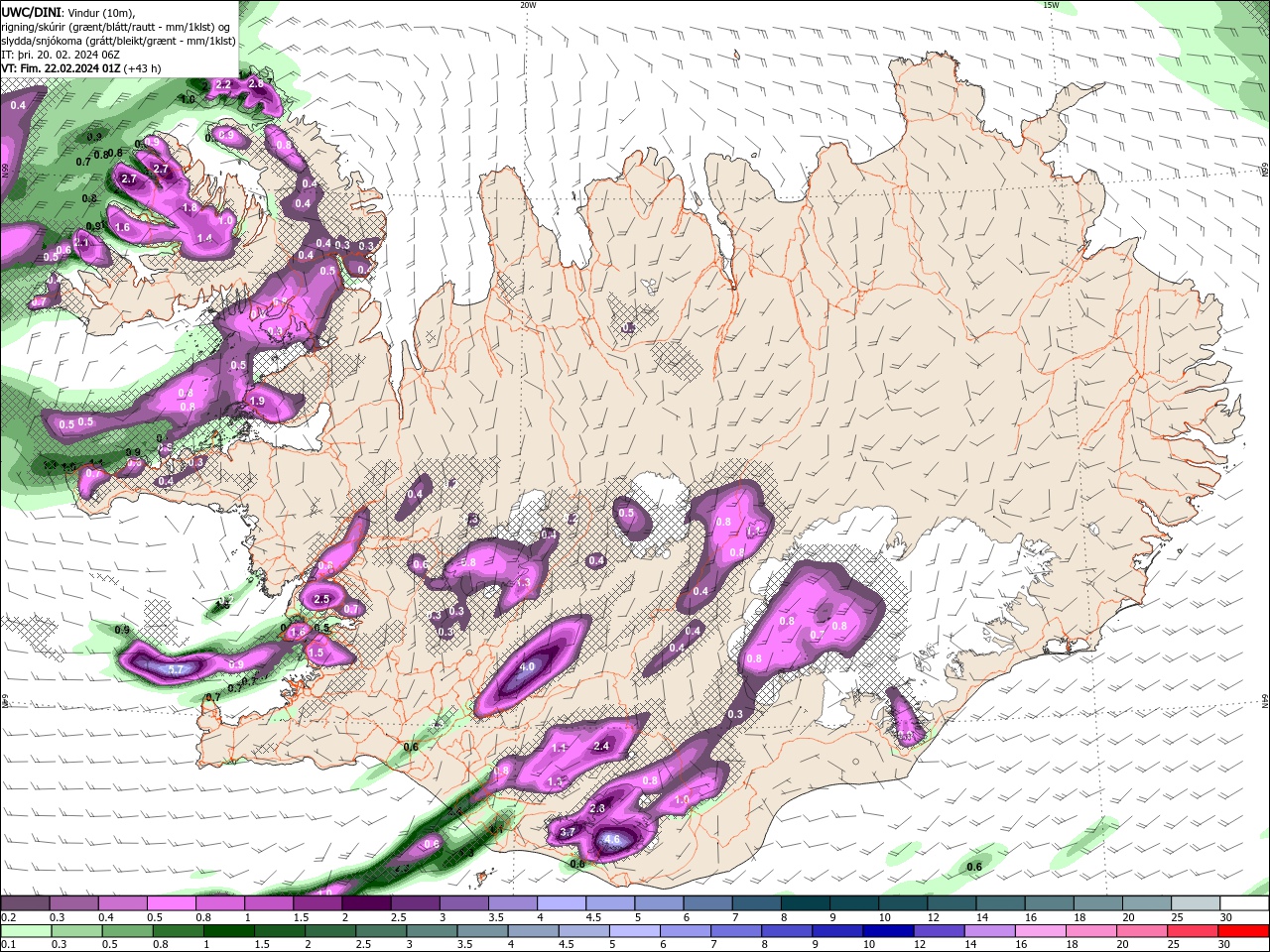Click the 2.1 precipitation value on the map

81,242
